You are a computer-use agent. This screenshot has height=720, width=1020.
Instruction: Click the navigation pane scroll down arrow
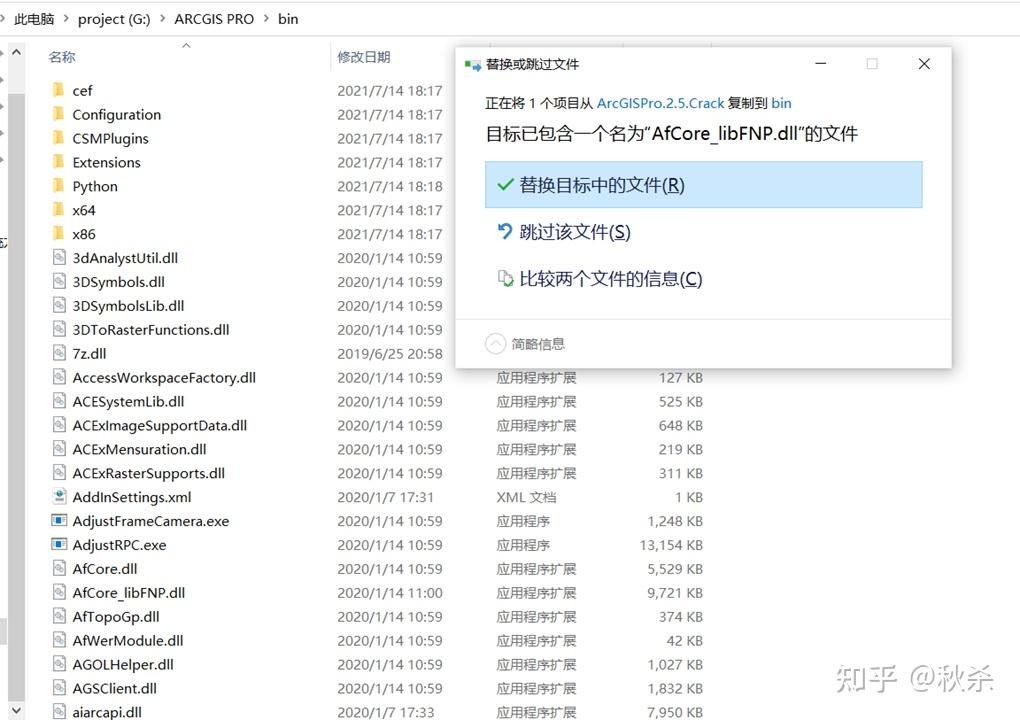click(x=17, y=710)
